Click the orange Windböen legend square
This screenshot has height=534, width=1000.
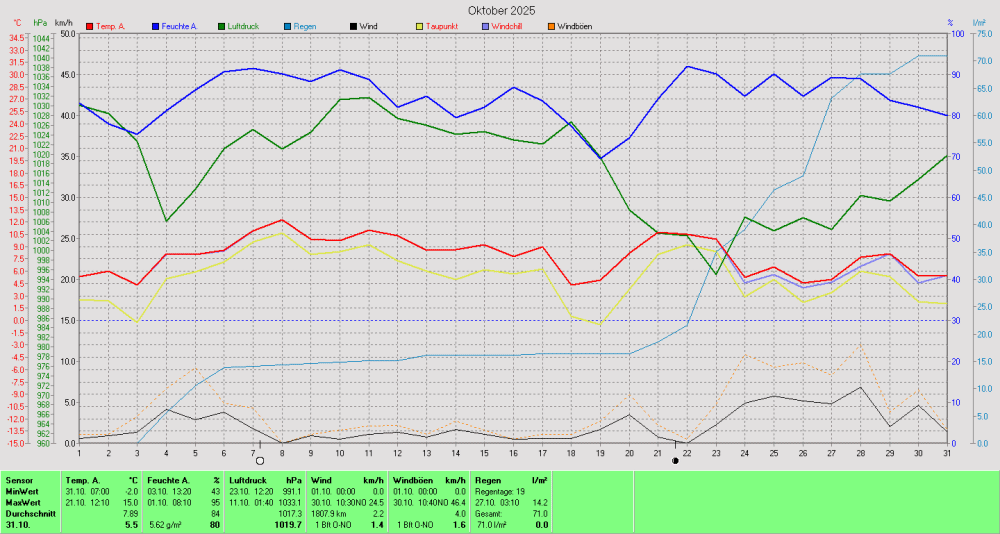550,25
